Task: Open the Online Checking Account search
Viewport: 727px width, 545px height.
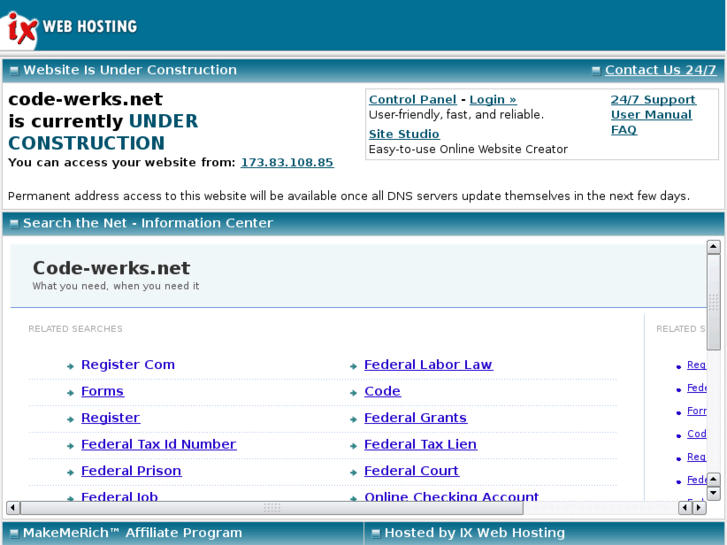Action: pyautogui.click(x=451, y=496)
